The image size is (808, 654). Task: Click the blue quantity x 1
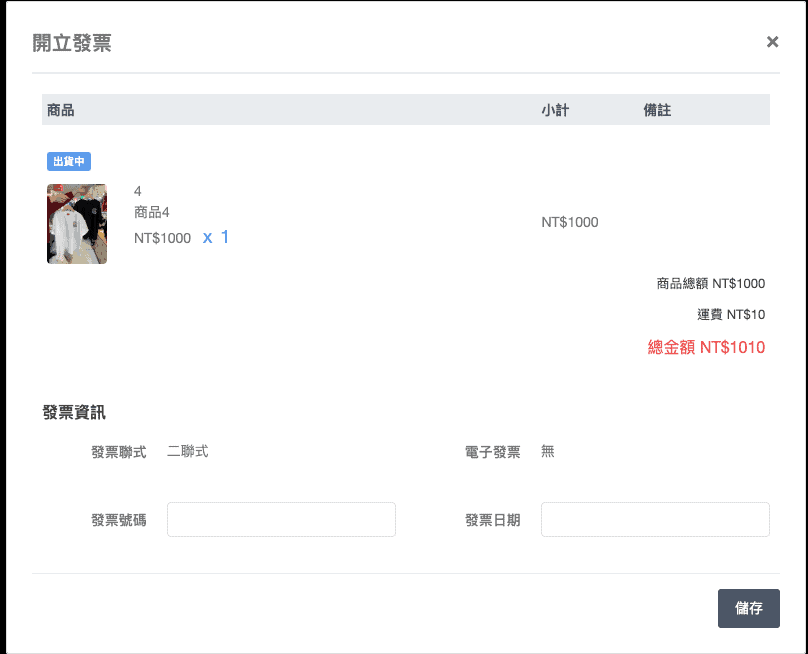tap(216, 237)
